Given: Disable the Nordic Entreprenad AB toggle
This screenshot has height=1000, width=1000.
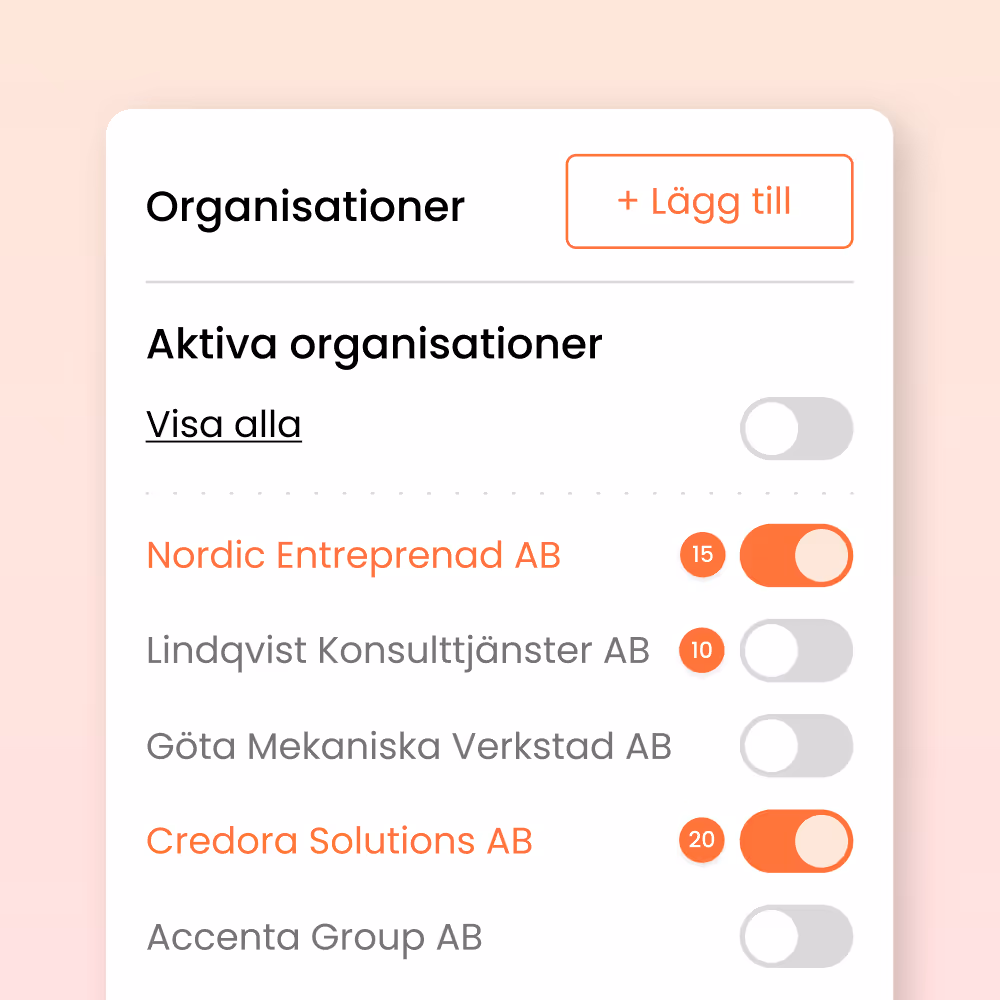Looking at the screenshot, I should coord(796,555).
